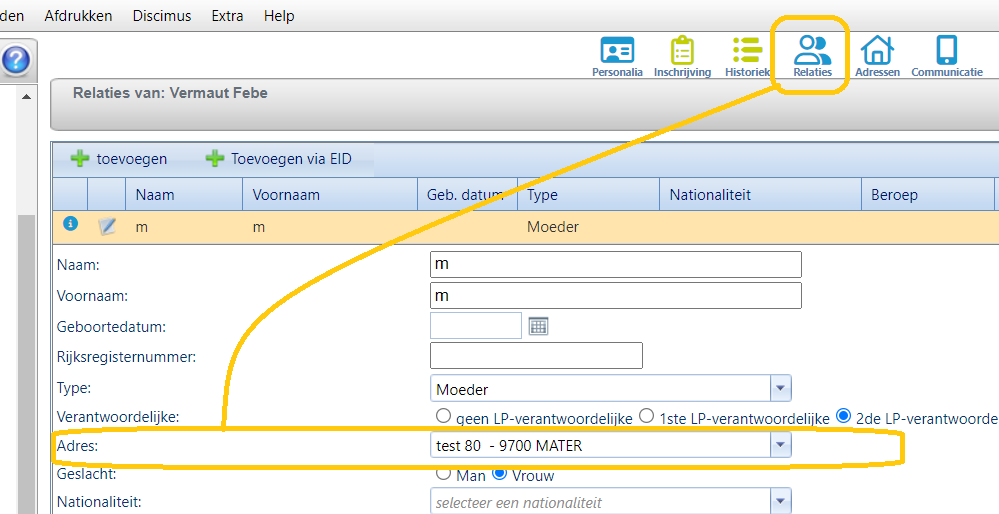Click 'Toevoegen via EID' button
This screenshot has width=999, height=514.
coord(279,159)
